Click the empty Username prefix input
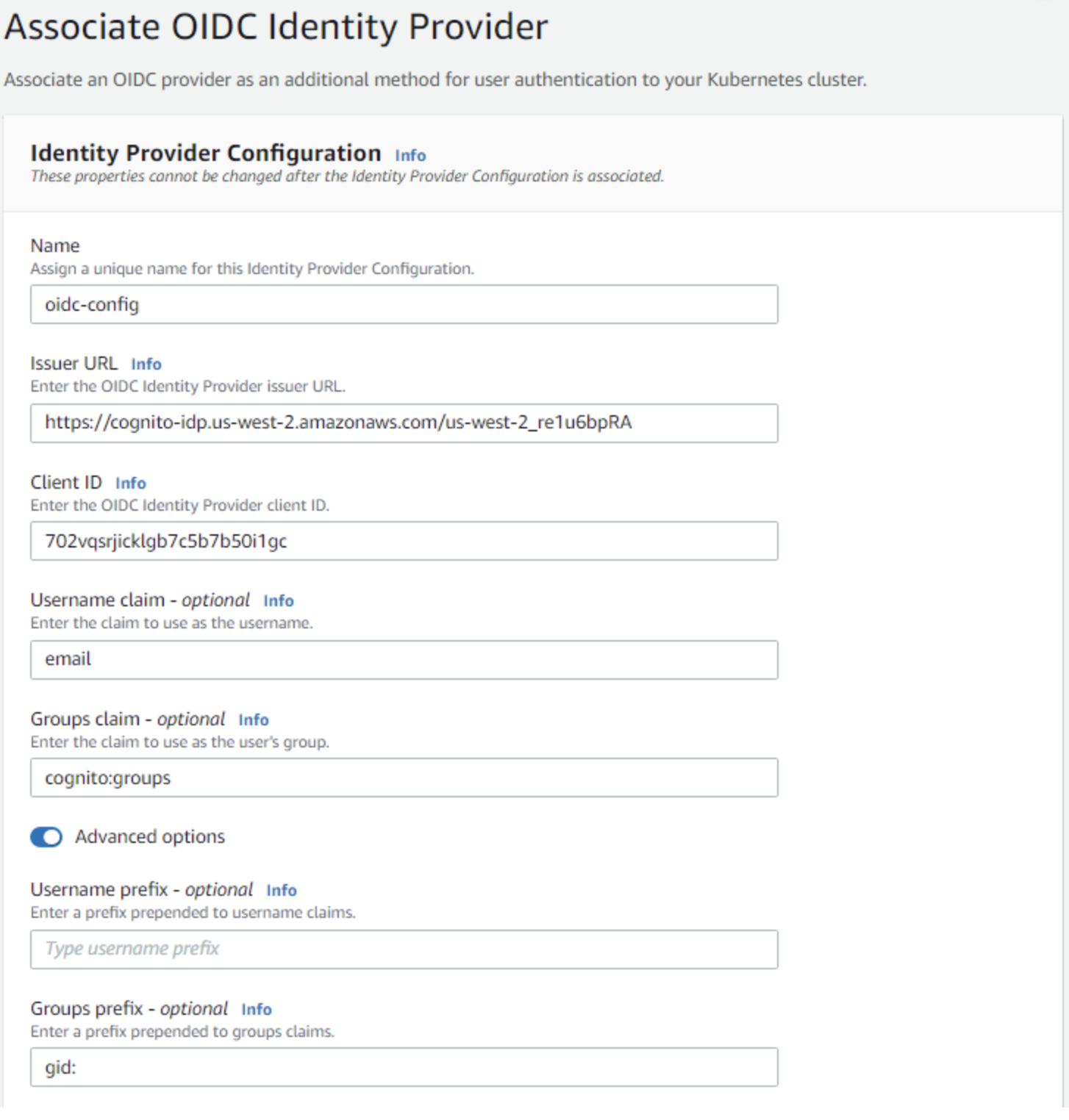Viewport: 1069px width, 1120px height. pyautogui.click(x=404, y=949)
